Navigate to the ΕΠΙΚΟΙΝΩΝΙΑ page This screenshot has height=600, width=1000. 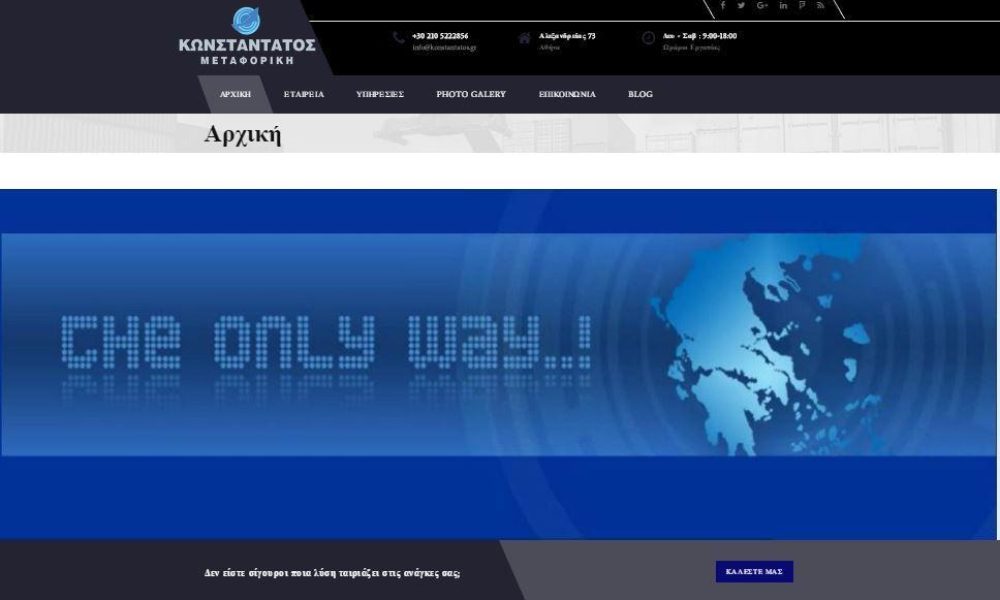567,94
